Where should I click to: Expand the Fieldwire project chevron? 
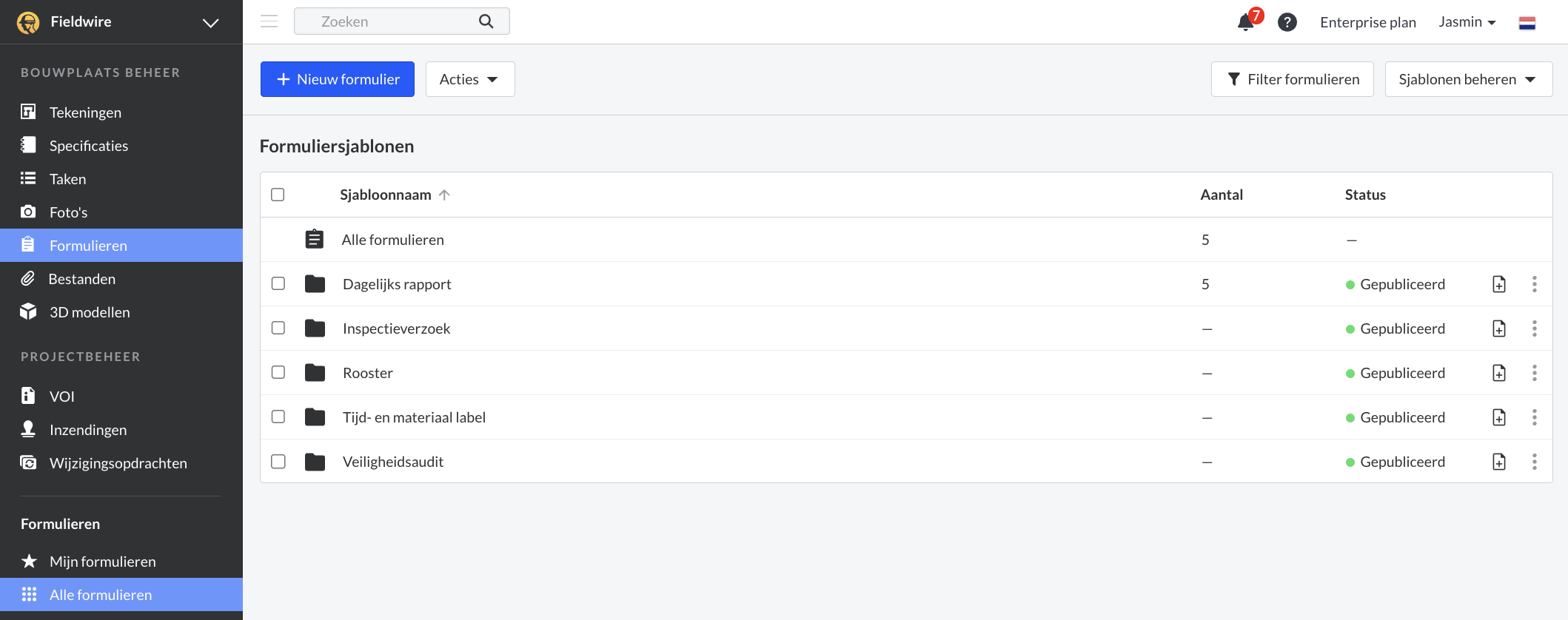coord(211,23)
